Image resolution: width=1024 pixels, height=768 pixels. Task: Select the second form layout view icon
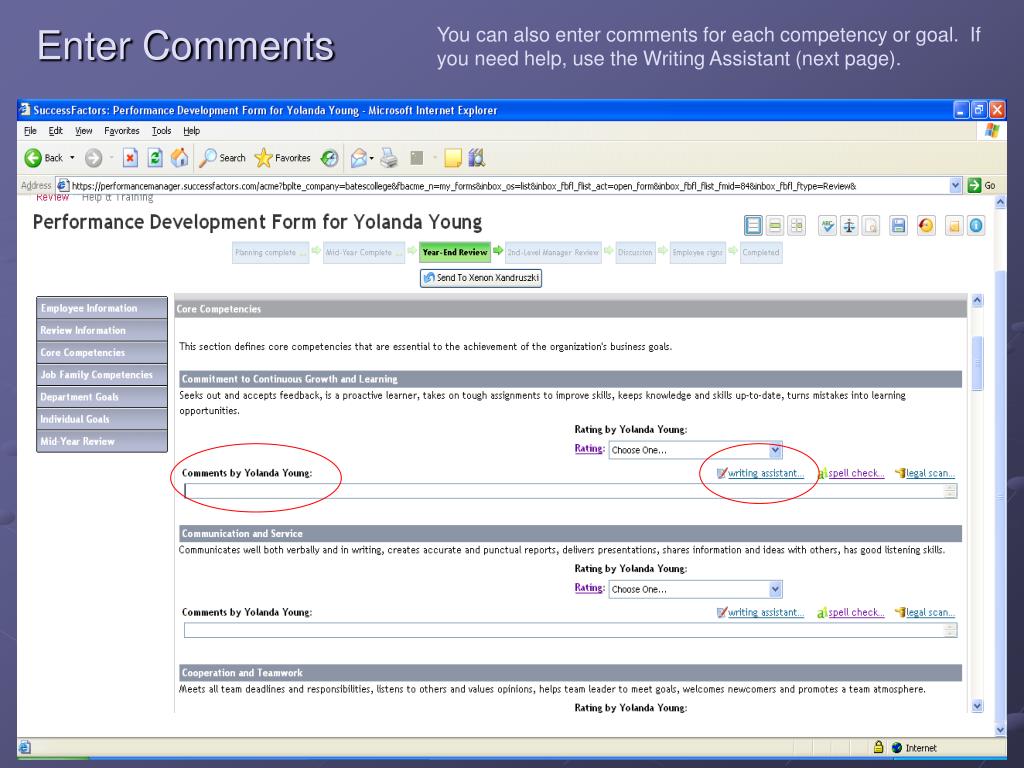pos(775,226)
